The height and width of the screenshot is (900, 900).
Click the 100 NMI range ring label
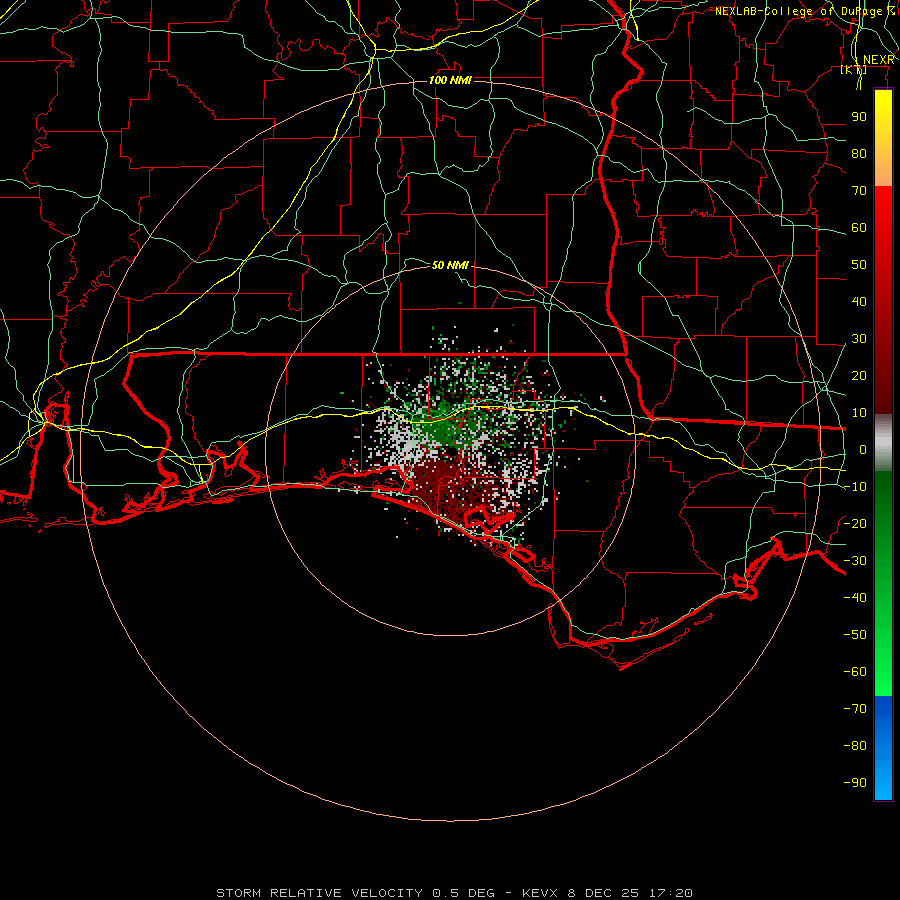[451, 80]
